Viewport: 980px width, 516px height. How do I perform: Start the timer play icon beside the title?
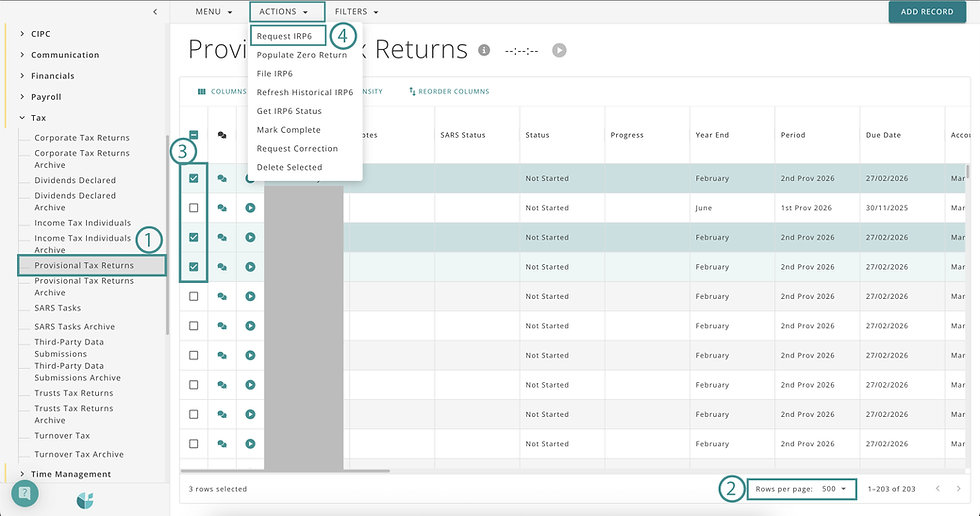(x=559, y=50)
